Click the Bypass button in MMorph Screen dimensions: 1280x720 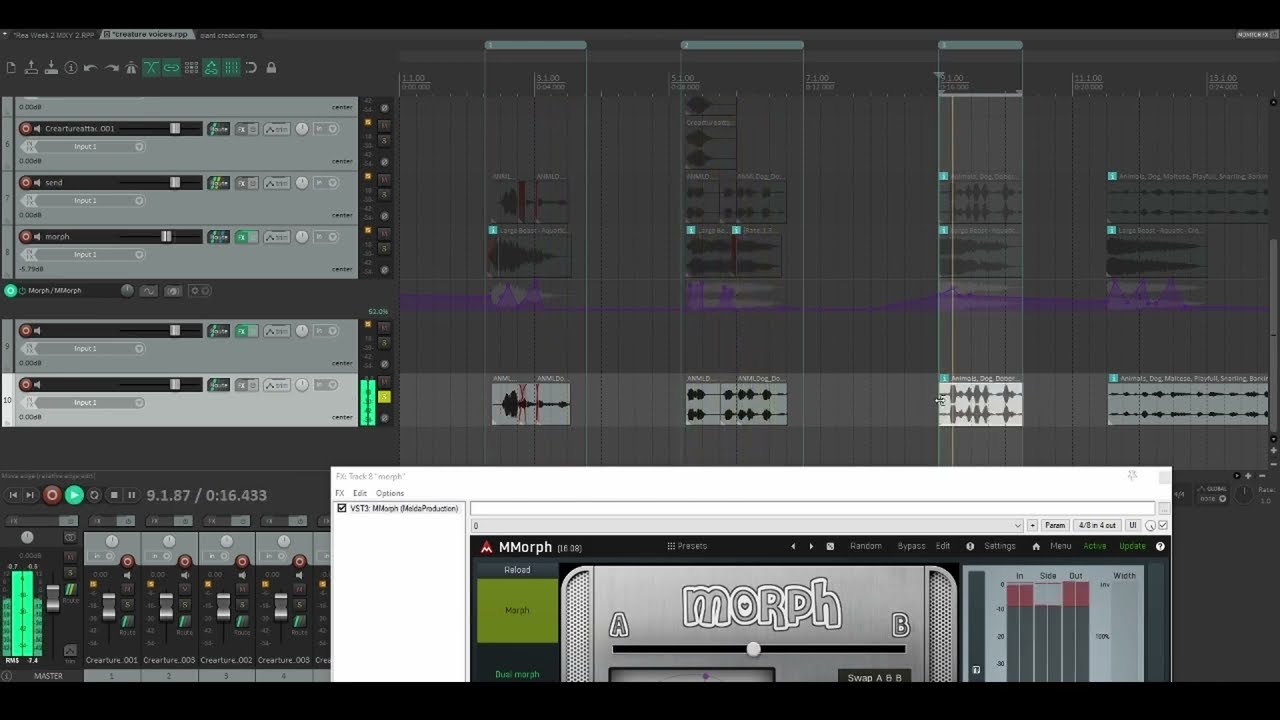pyautogui.click(x=911, y=546)
